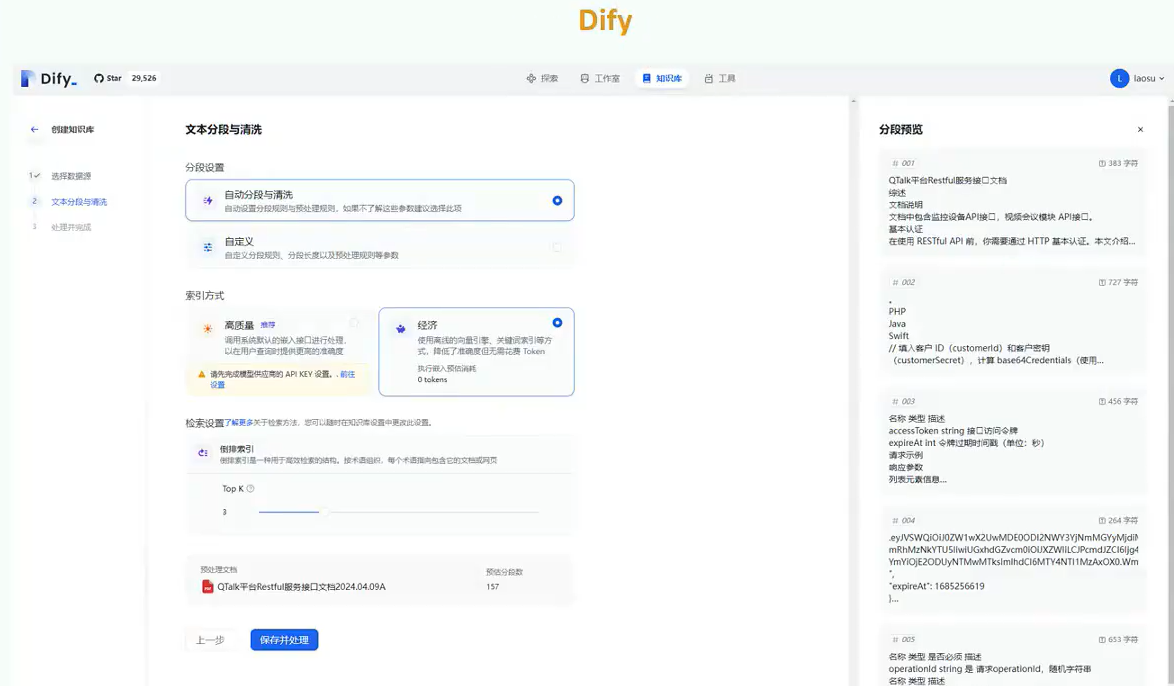This screenshot has width=1174, height=686.
Task: Click the # 003 segment card label
Action: tap(903, 401)
